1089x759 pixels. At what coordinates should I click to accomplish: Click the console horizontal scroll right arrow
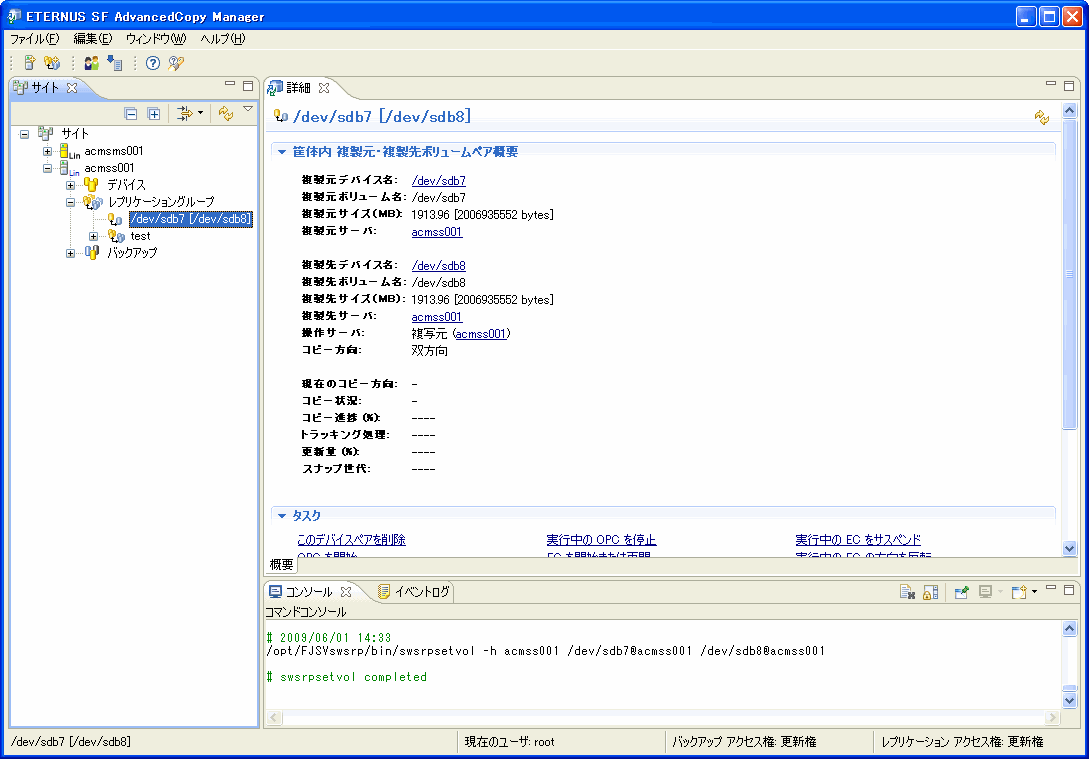tap(1053, 717)
